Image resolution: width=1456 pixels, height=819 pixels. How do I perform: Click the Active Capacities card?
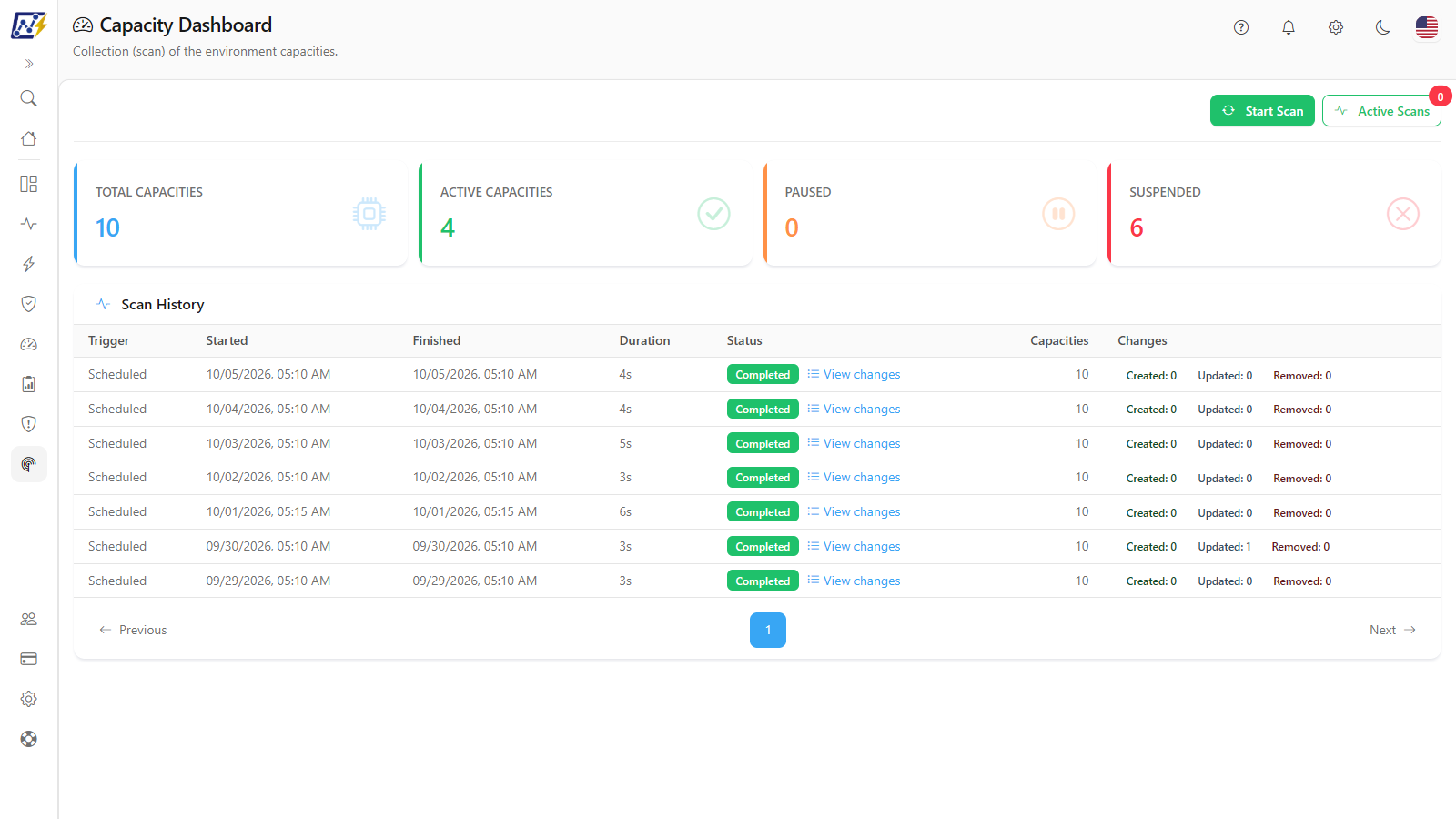585,214
